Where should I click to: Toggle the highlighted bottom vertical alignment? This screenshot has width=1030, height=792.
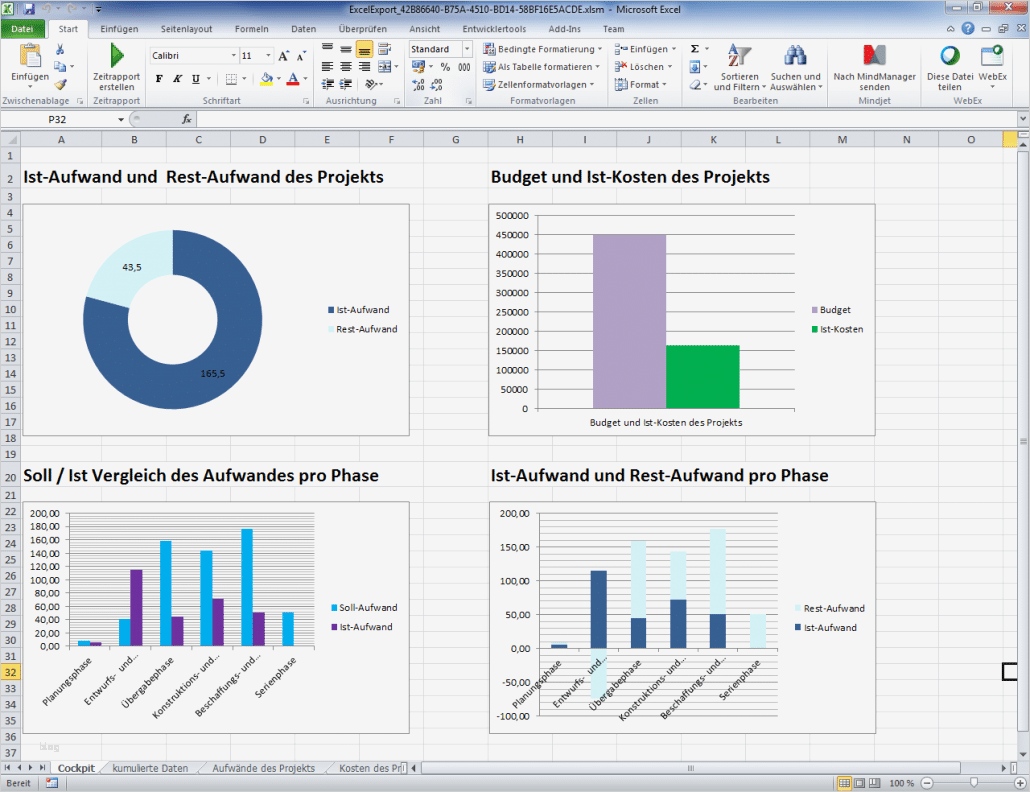pyautogui.click(x=364, y=49)
